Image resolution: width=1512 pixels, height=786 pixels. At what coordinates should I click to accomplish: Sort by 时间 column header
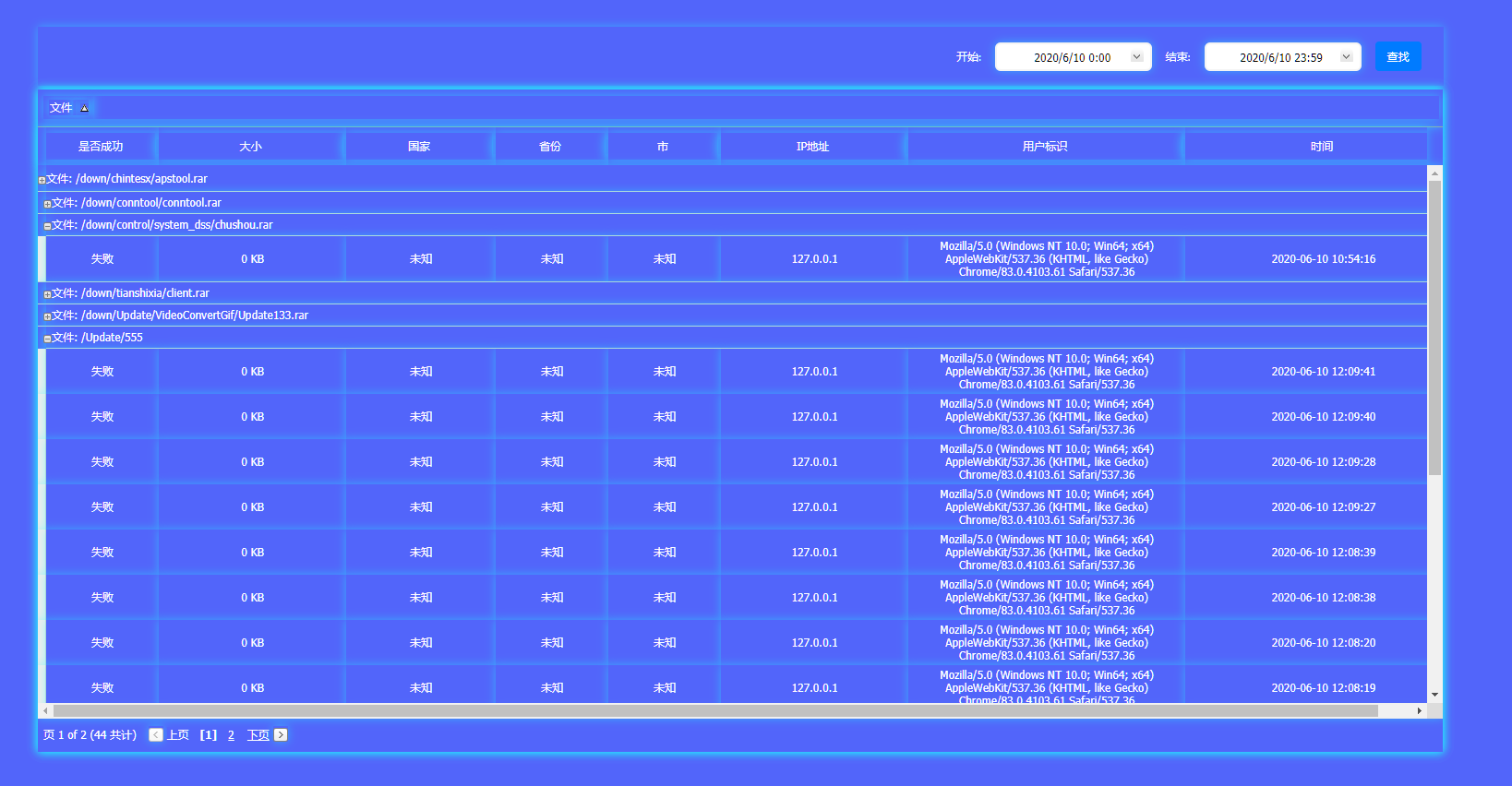pos(1321,147)
